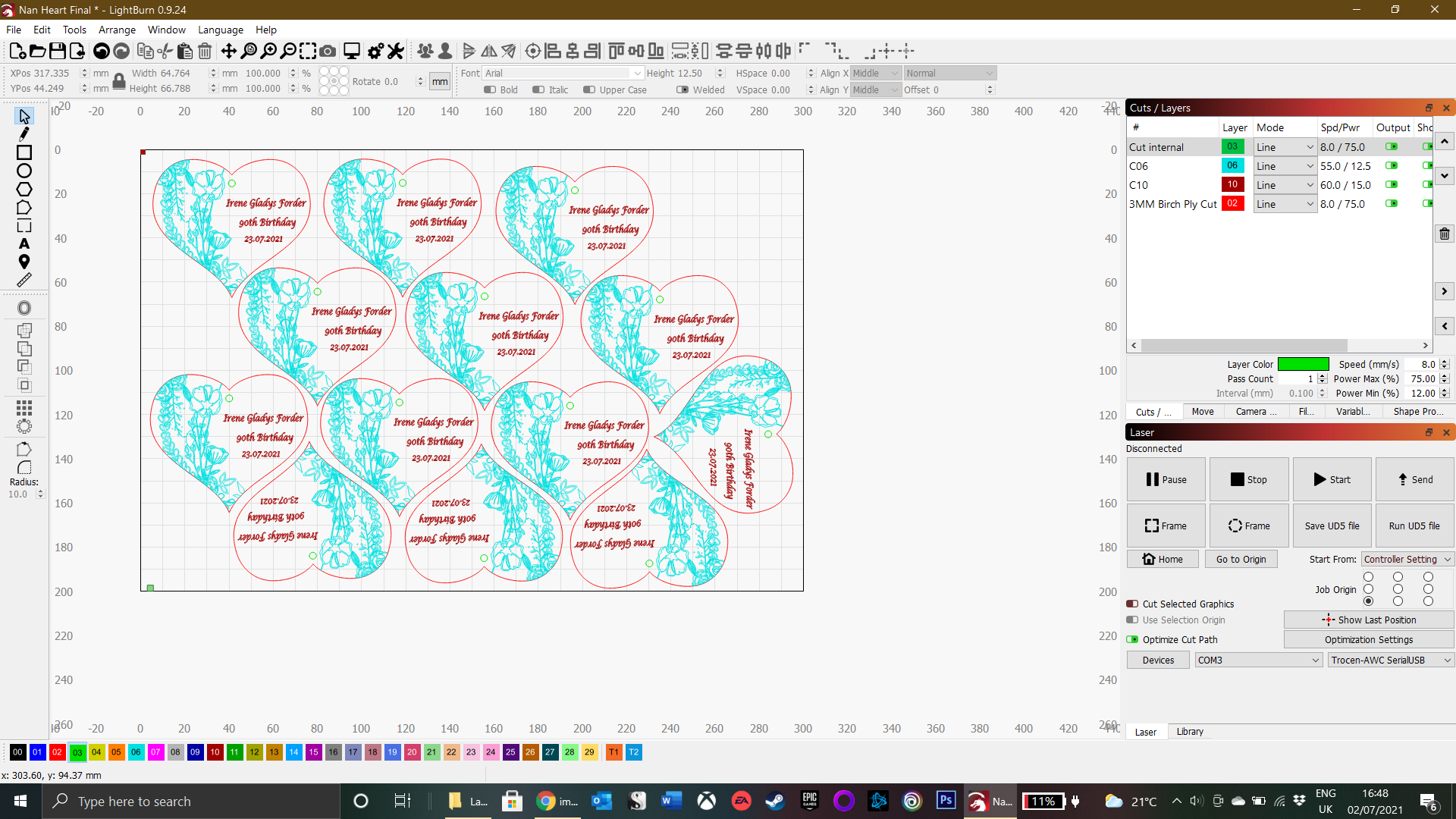Open the Arrange menu

pos(117,30)
